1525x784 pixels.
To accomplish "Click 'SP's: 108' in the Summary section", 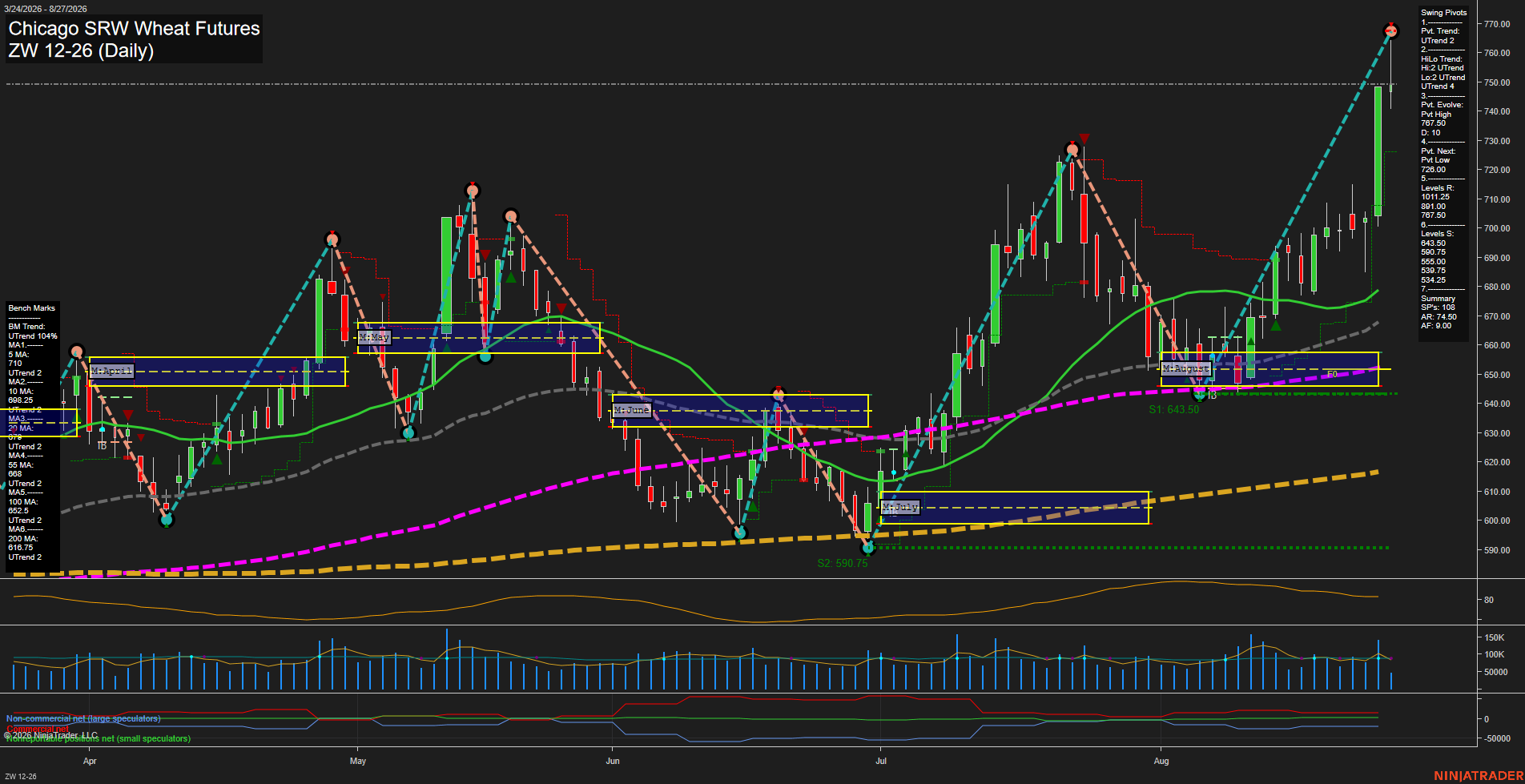I will [1438, 308].
